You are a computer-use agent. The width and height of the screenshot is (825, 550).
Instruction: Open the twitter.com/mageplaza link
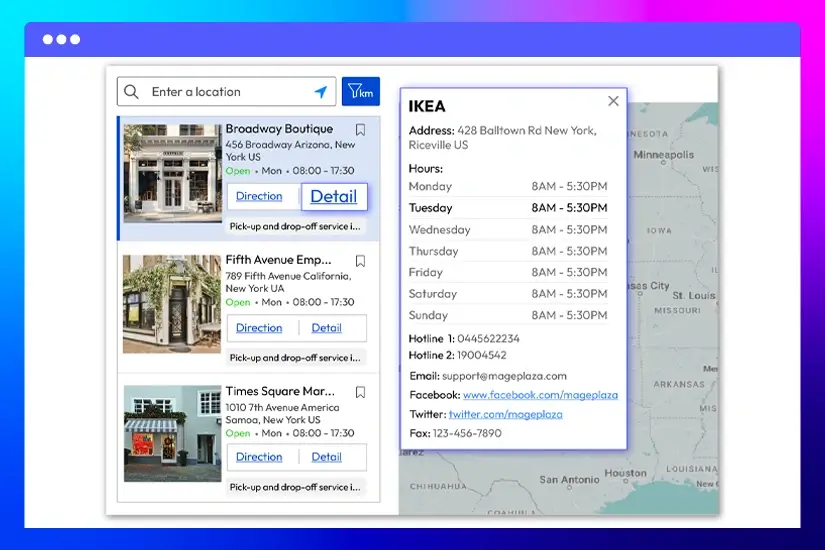(506, 414)
